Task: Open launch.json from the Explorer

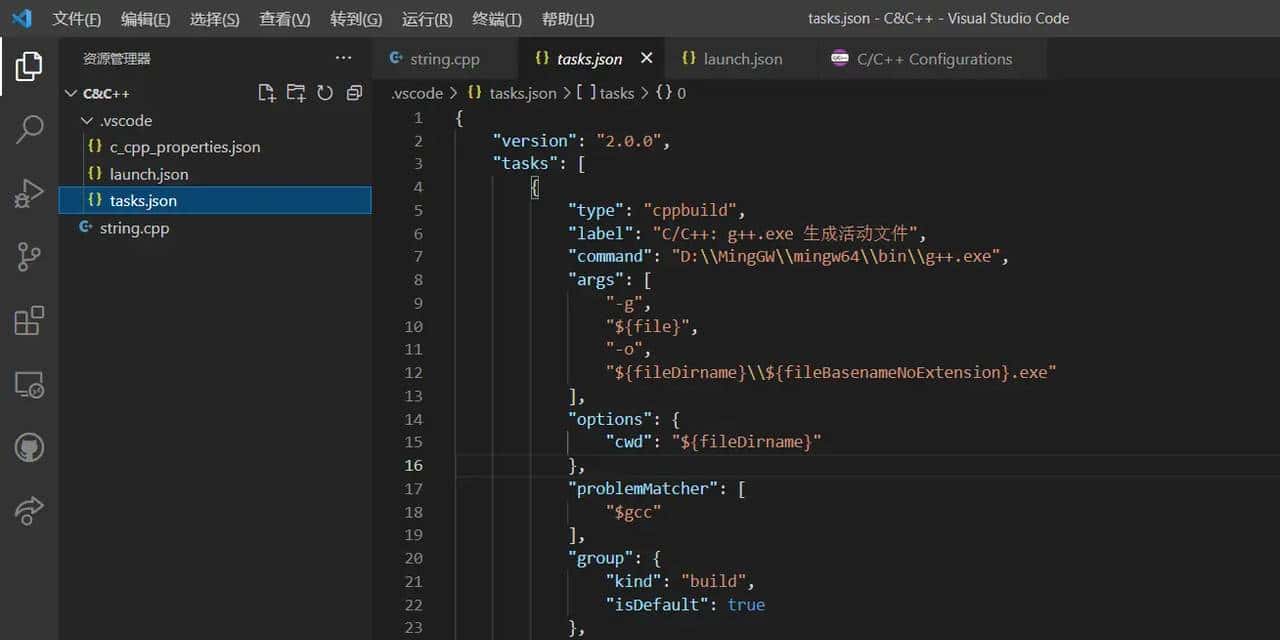Action: (147, 174)
